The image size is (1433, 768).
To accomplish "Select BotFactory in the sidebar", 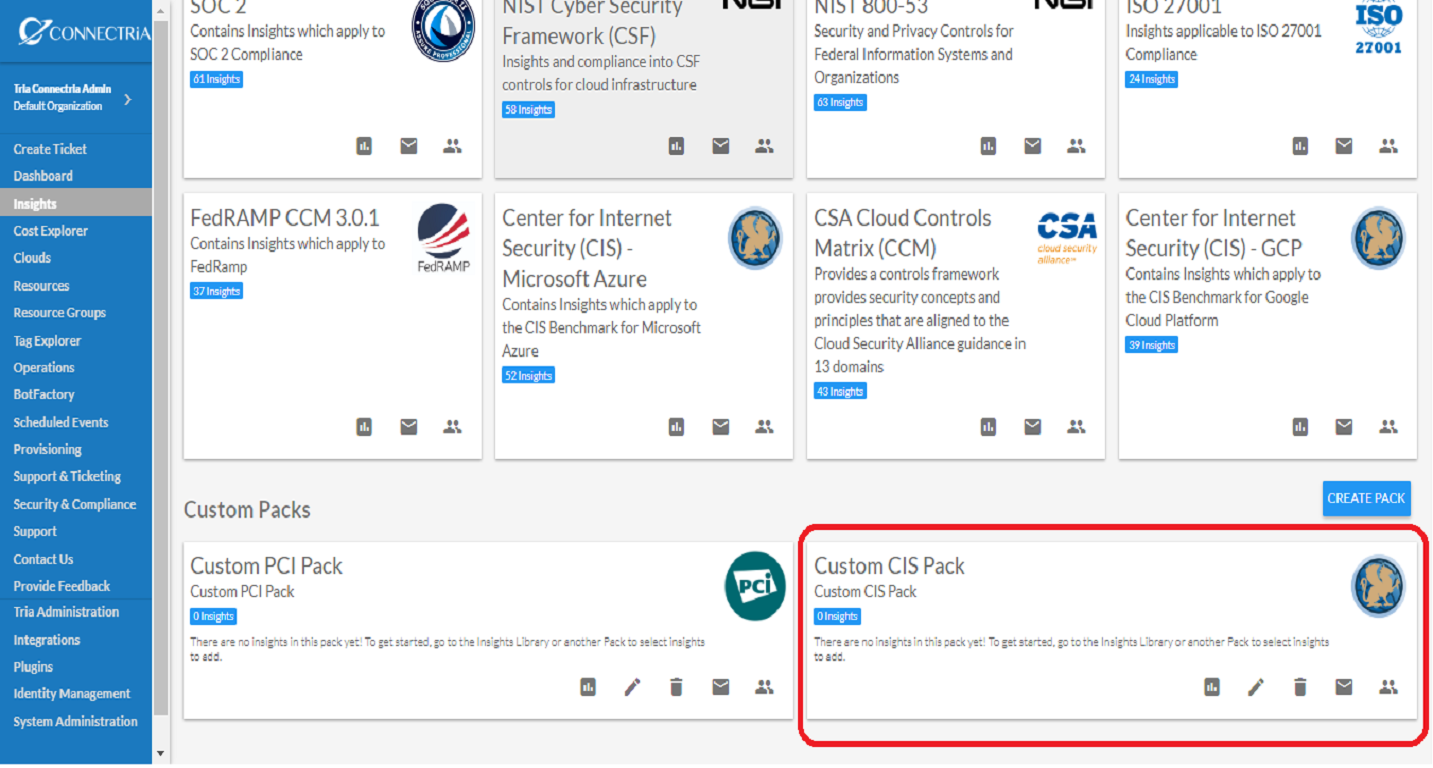I will click(x=44, y=395).
